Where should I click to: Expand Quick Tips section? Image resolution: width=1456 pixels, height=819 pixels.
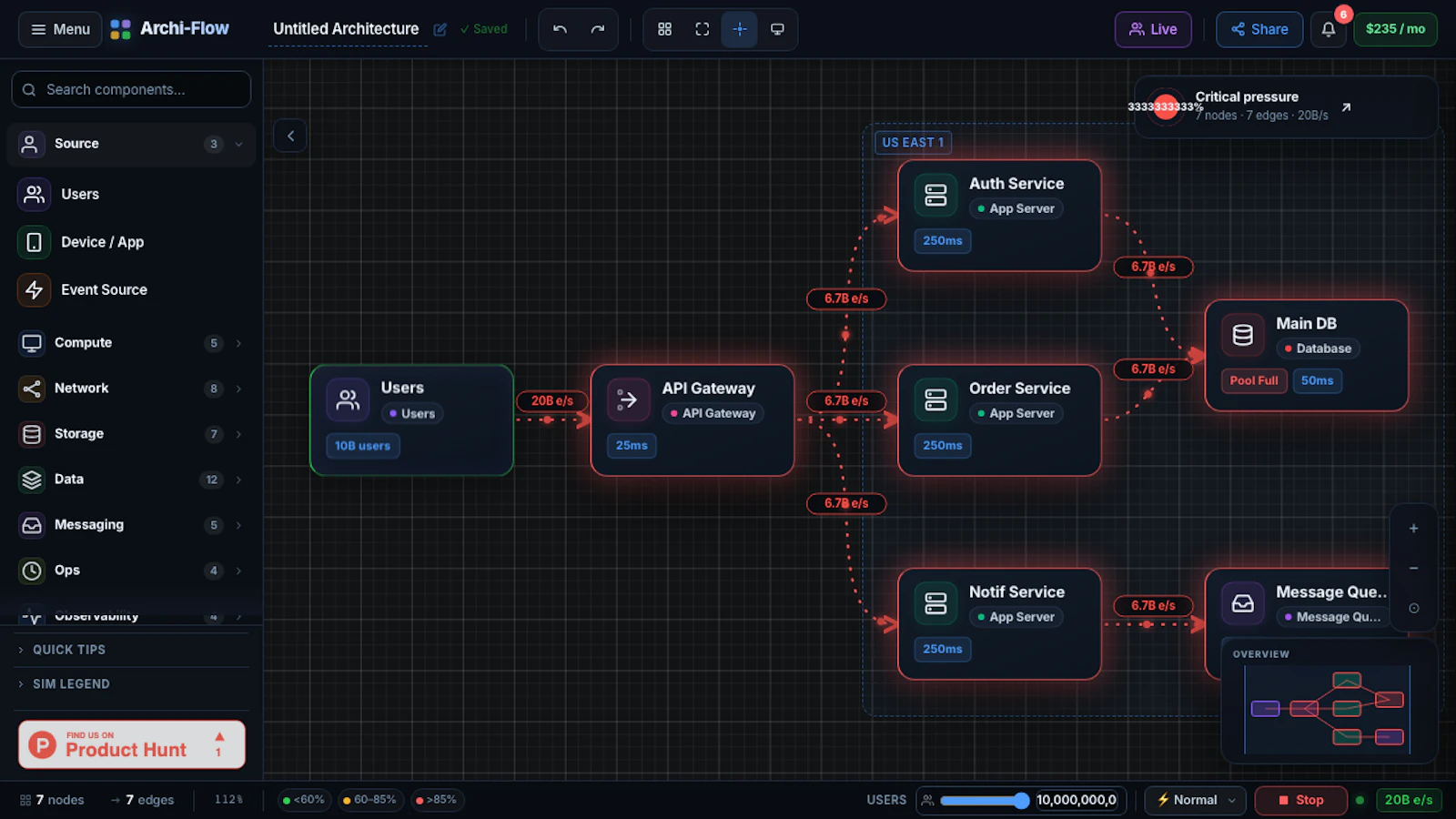(x=131, y=650)
